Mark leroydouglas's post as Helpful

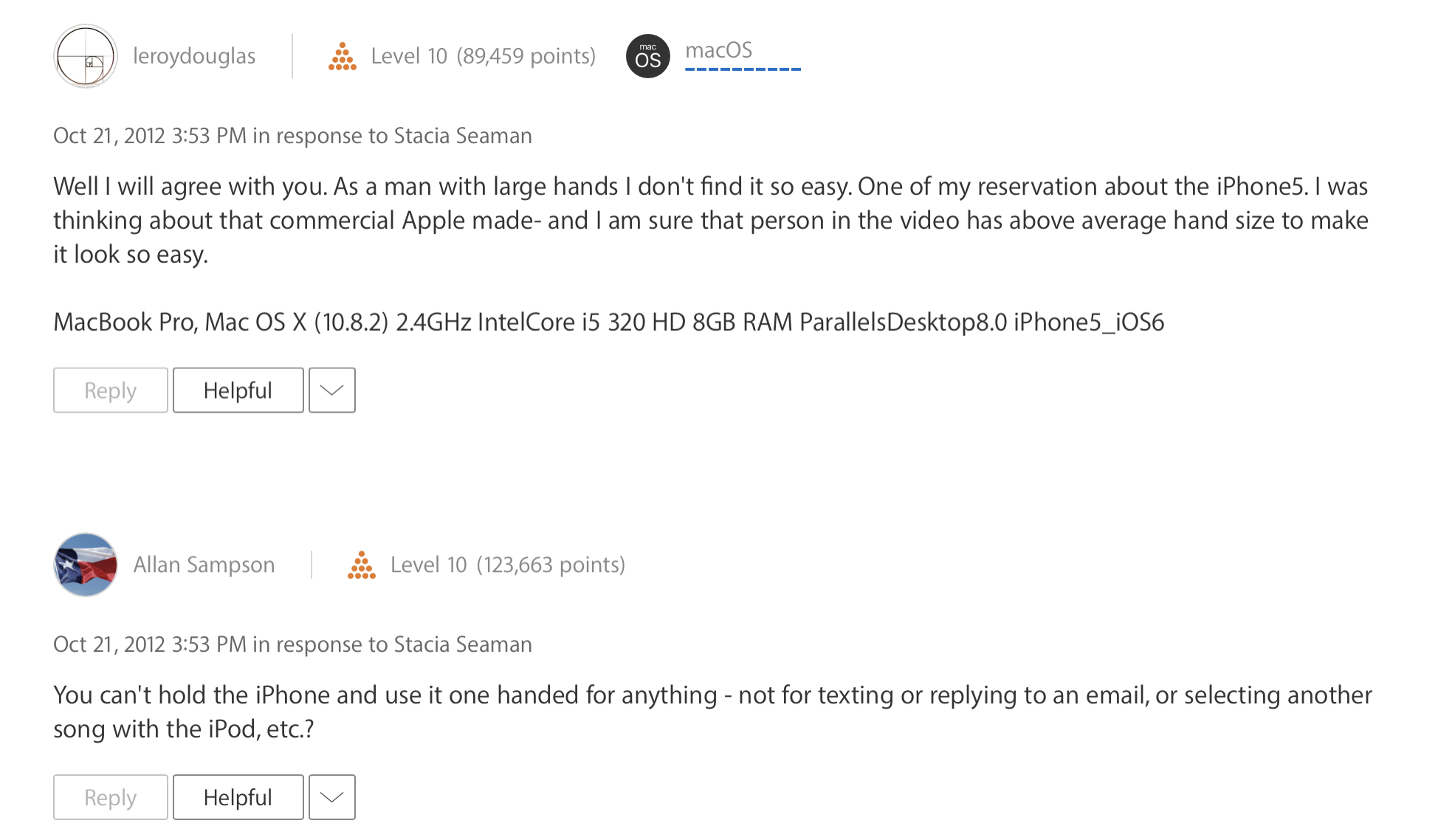tap(238, 390)
